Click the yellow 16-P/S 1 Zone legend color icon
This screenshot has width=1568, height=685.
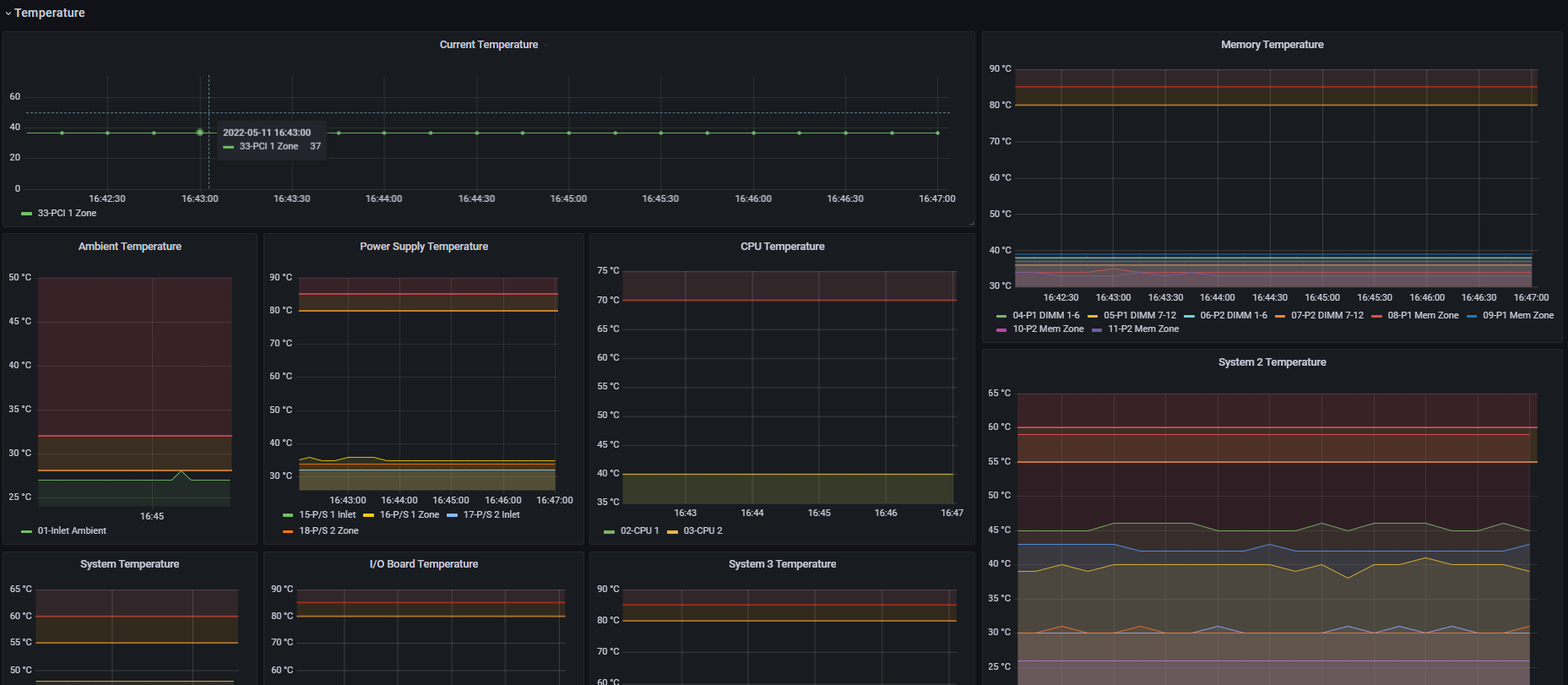tap(368, 515)
